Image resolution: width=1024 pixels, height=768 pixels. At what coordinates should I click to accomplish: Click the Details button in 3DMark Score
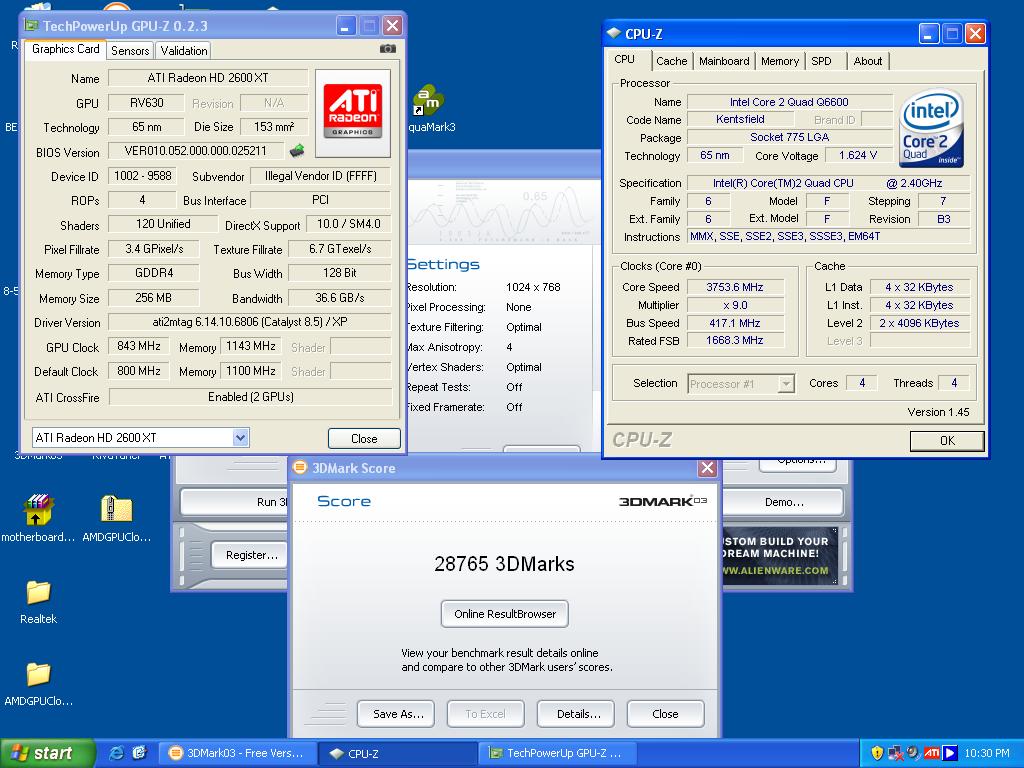578,714
